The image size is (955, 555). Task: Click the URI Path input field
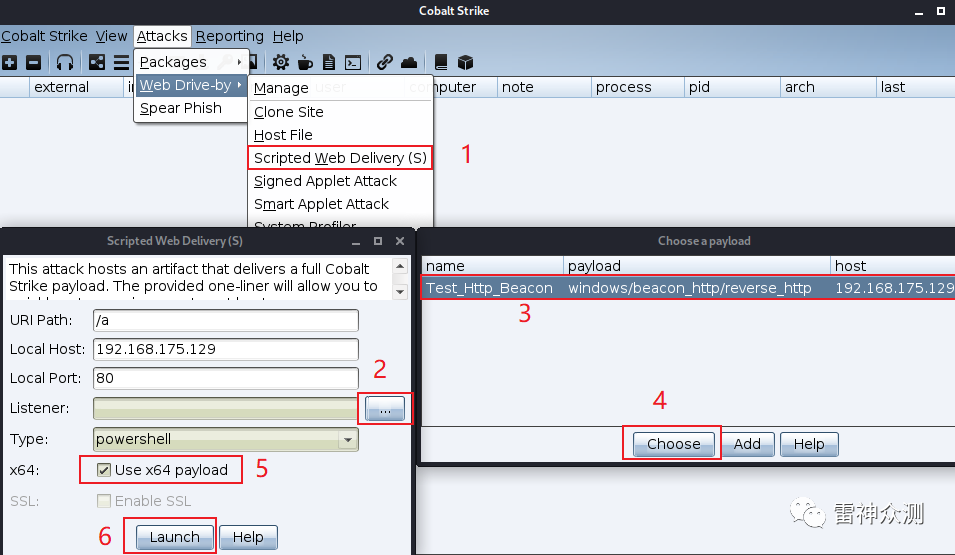point(226,320)
